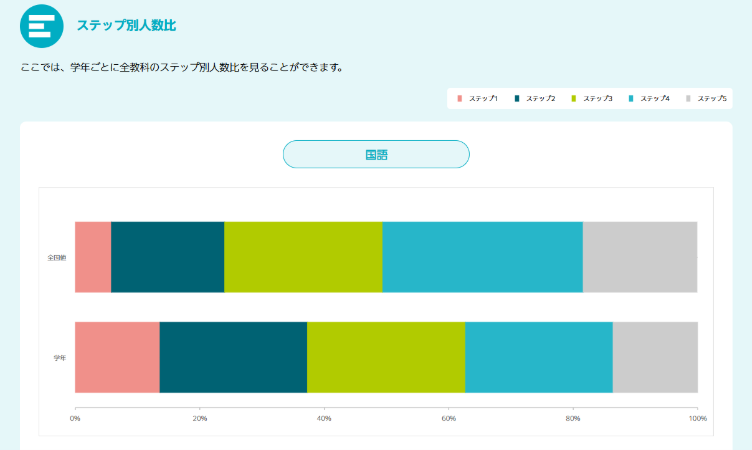Click the 100% axis tick label
This screenshot has height=450, width=752.
pos(698,418)
